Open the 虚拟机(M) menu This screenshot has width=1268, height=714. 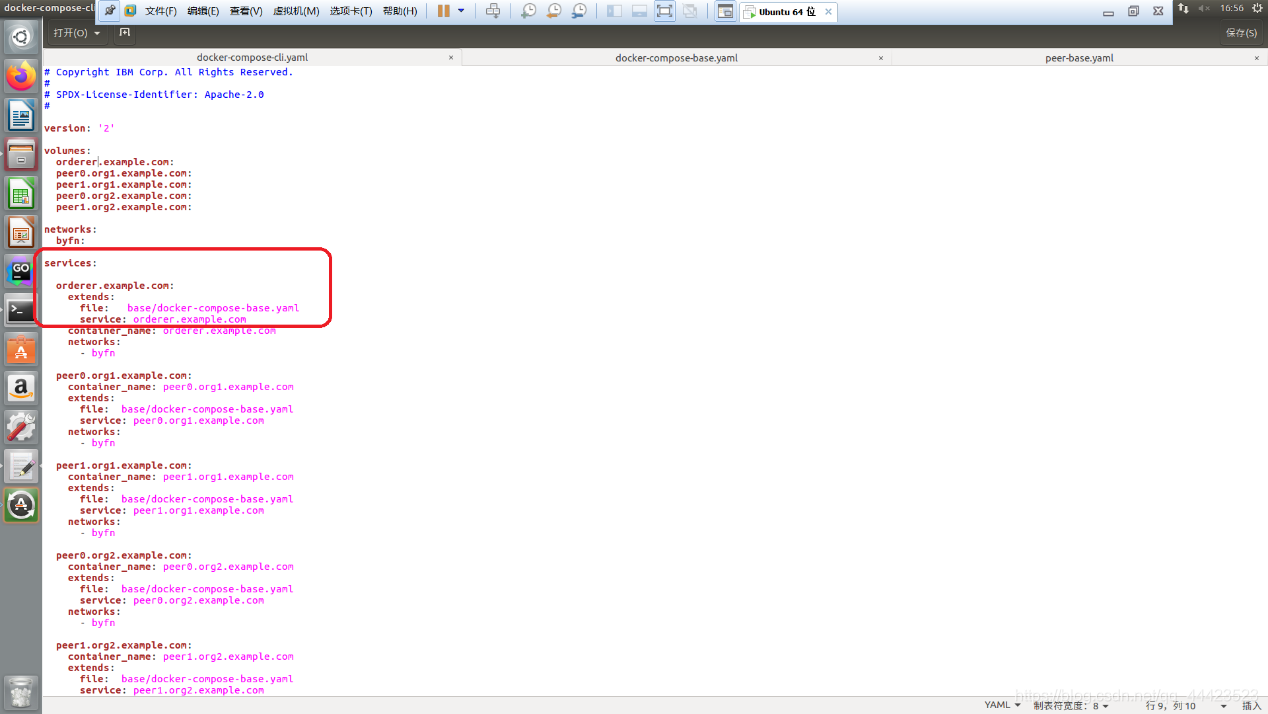click(296, 11)
